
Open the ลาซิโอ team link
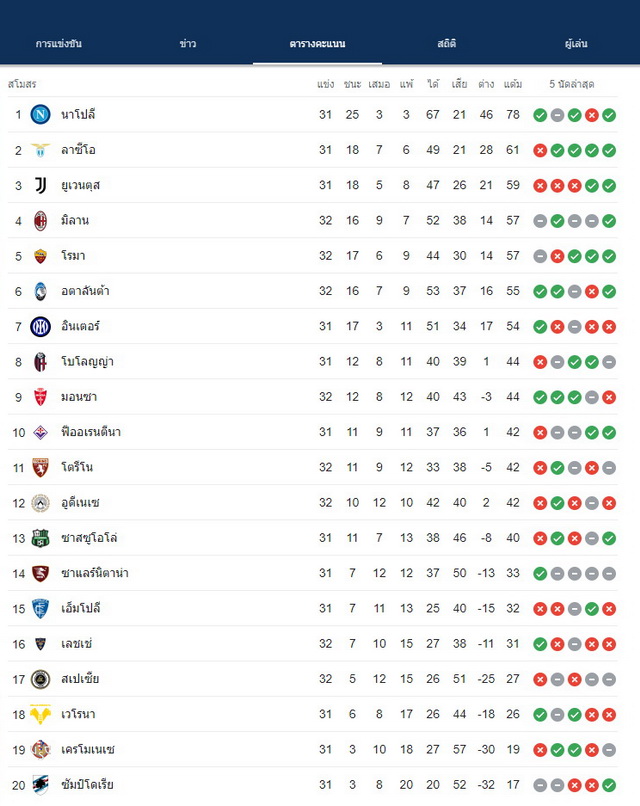(x=78, y=150)
